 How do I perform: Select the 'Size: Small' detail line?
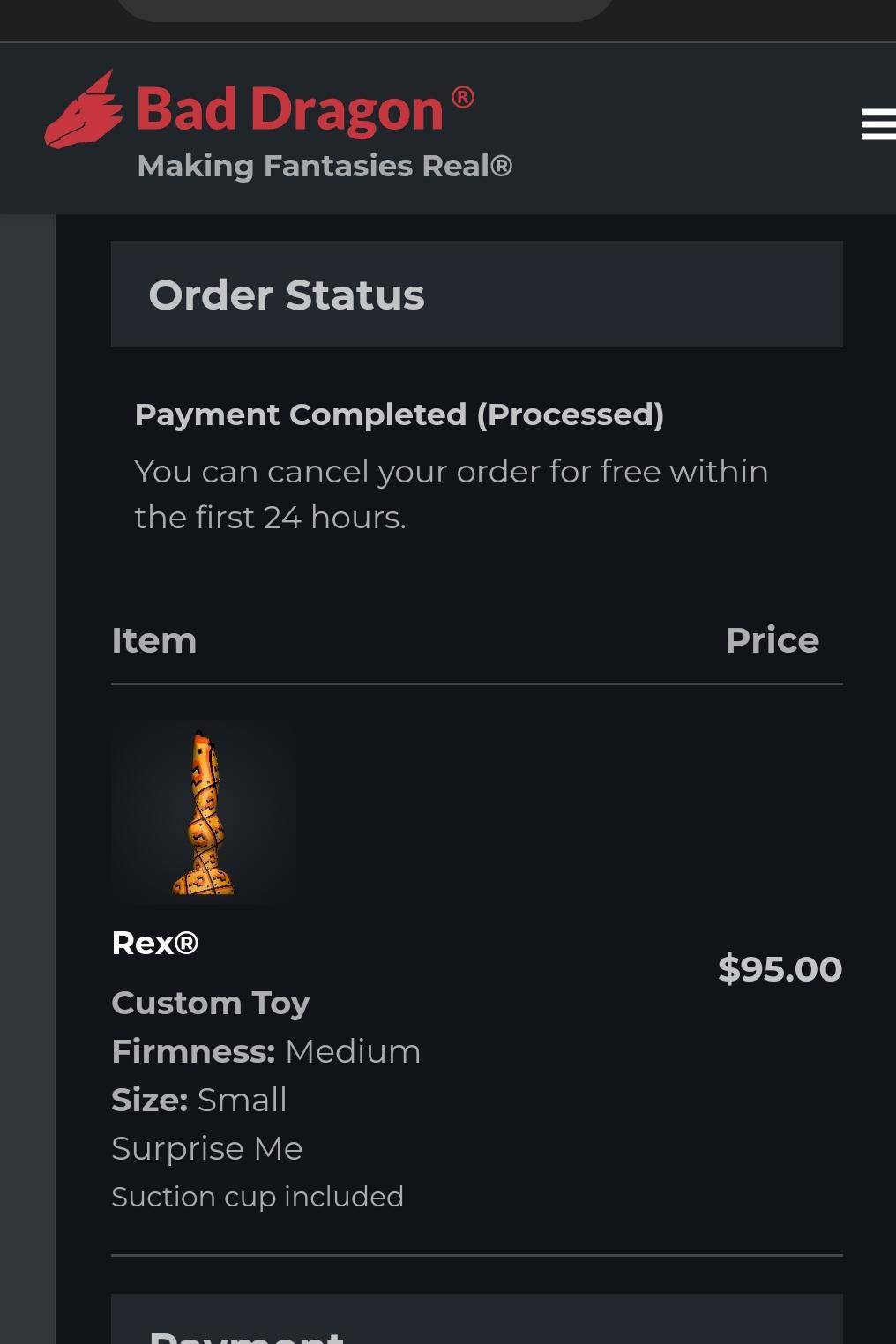click(198, 1100)
